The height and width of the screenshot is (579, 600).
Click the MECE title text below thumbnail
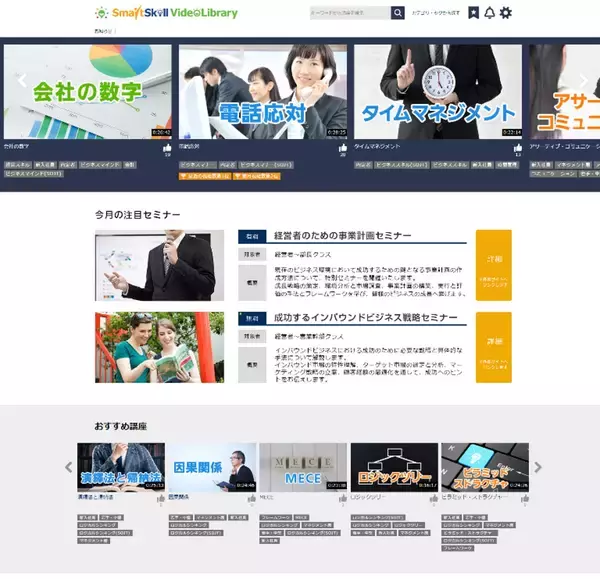coord(266,497)
